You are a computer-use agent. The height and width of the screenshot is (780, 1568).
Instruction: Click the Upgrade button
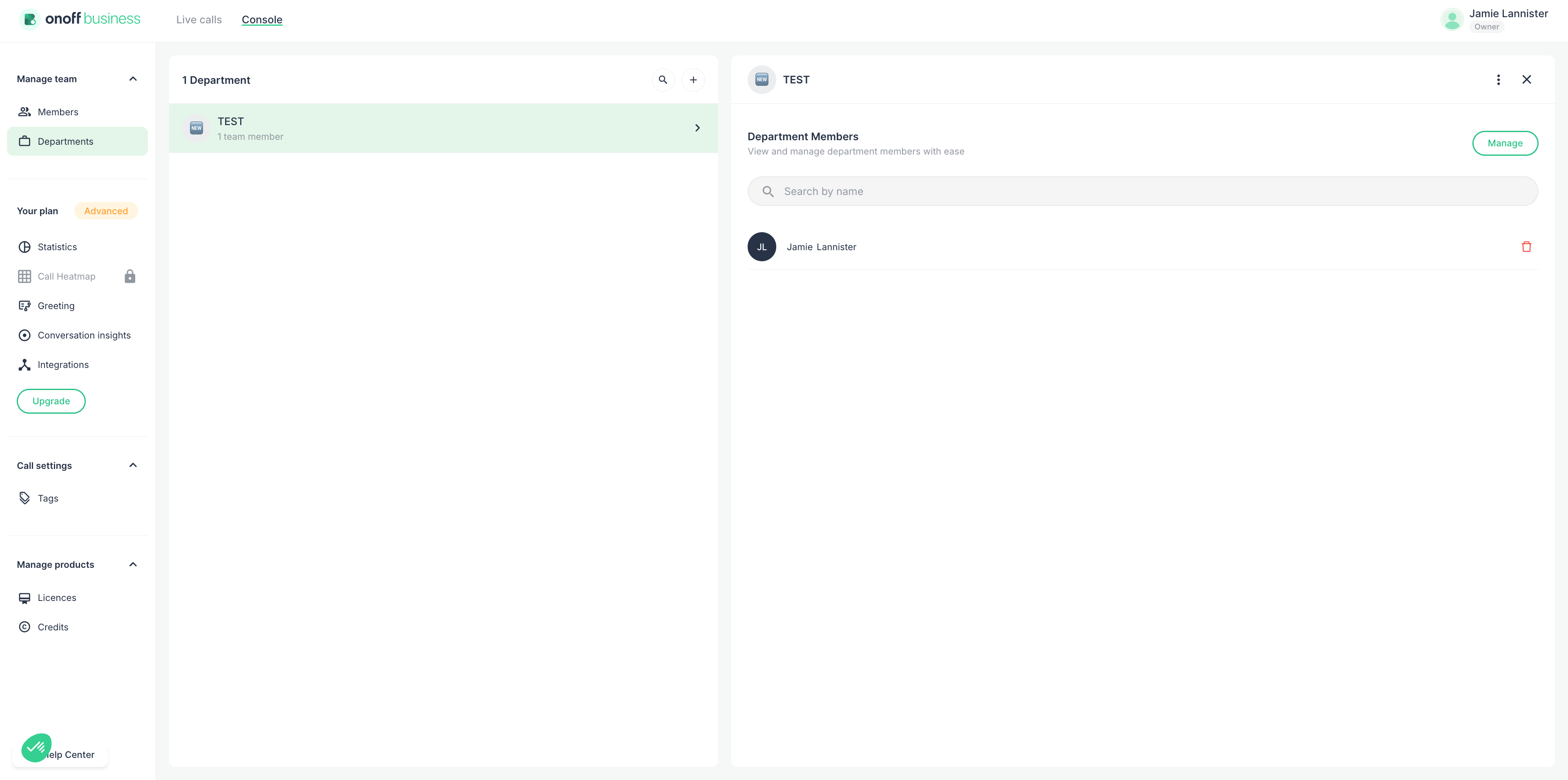pos(51,401)
